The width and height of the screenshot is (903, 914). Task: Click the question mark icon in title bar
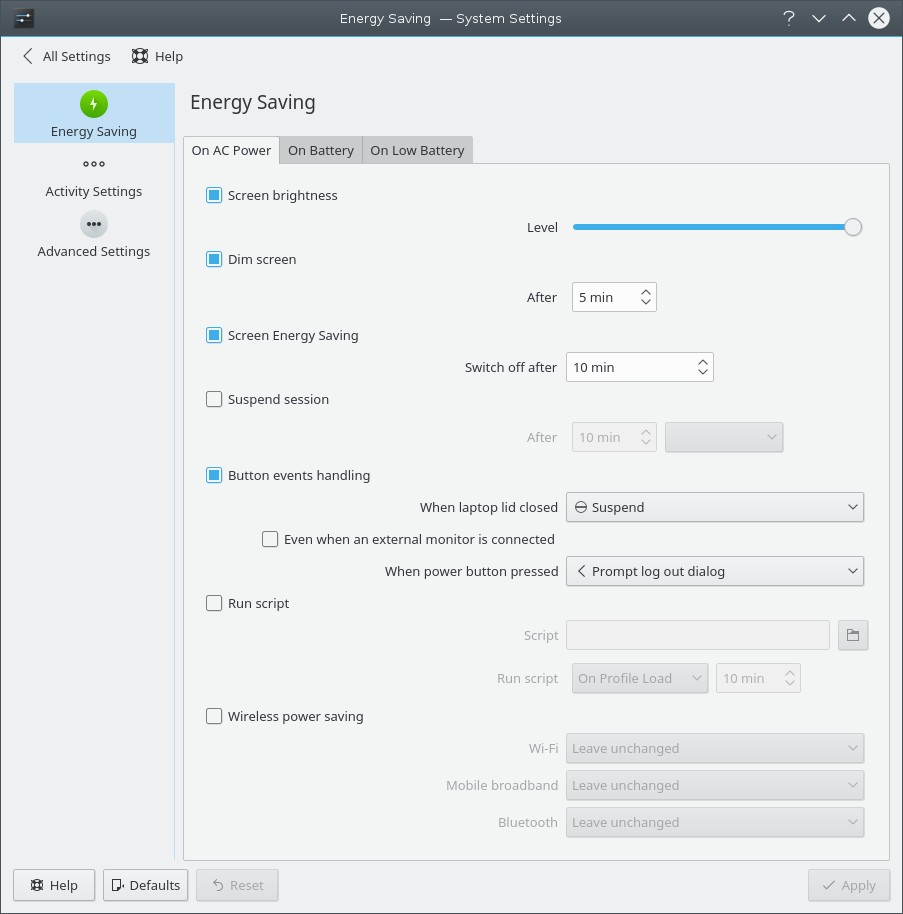coord(789,18)
